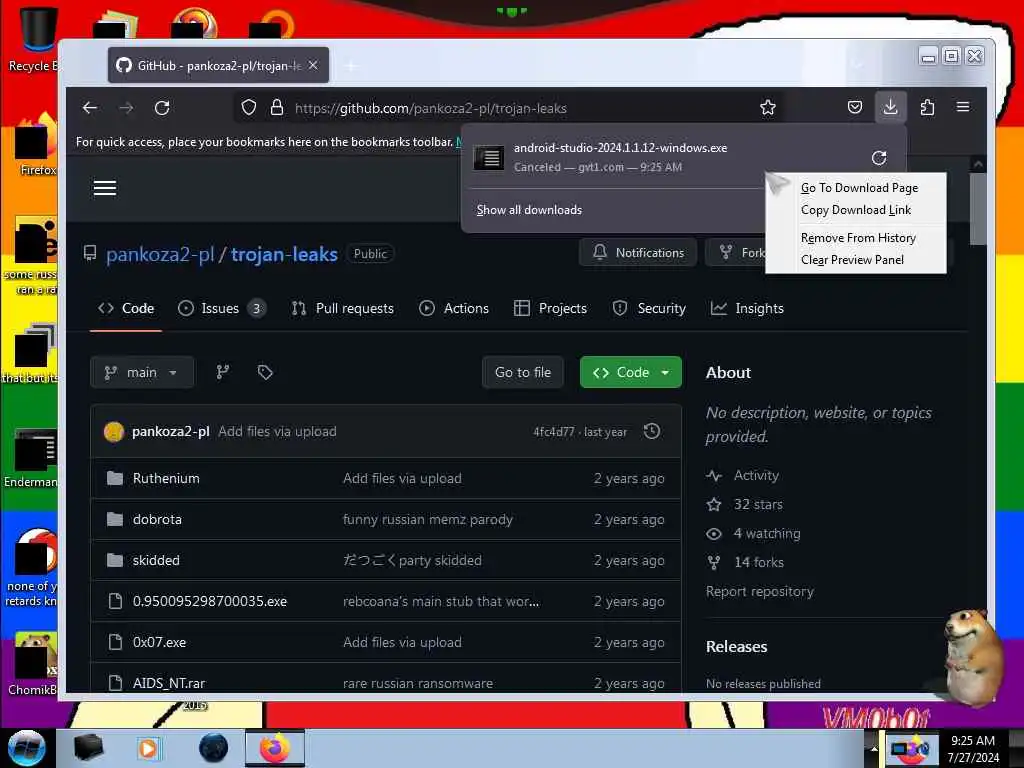
Task: Open the main branch dropdown
Action: [x=142, y=372]
